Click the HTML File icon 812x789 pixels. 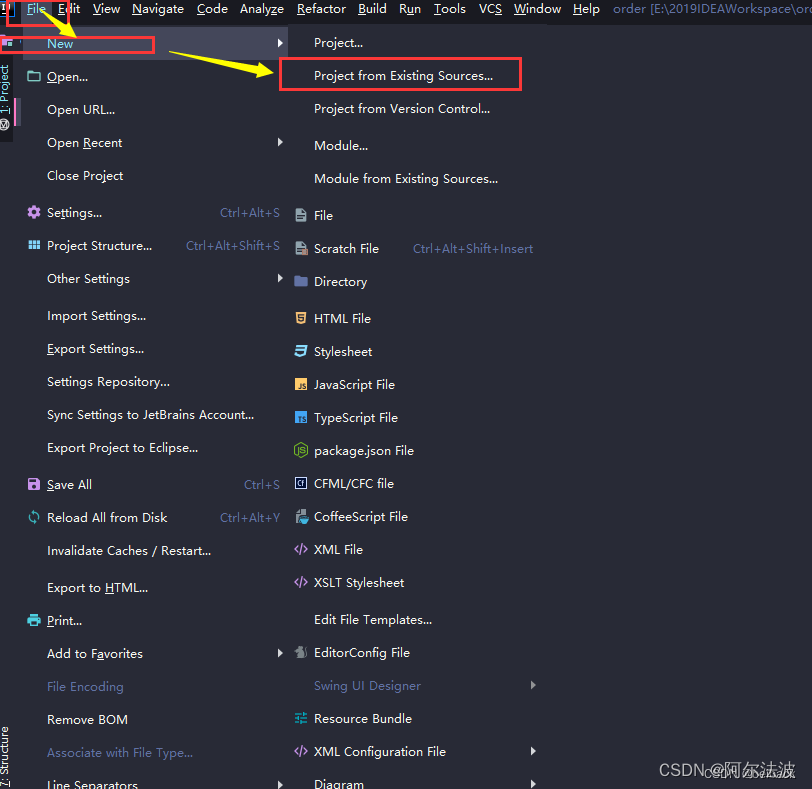pyautogui.click(x=301, y=318)
